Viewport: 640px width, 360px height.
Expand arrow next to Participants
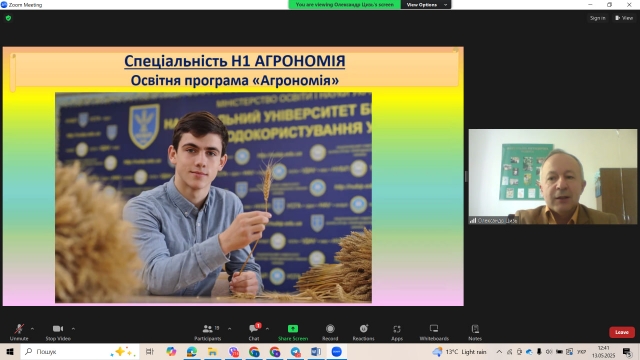pos(229,329)
